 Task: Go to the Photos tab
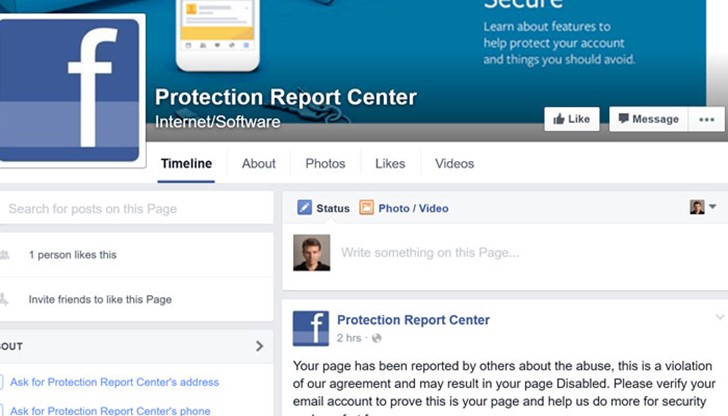coord(325,164)
